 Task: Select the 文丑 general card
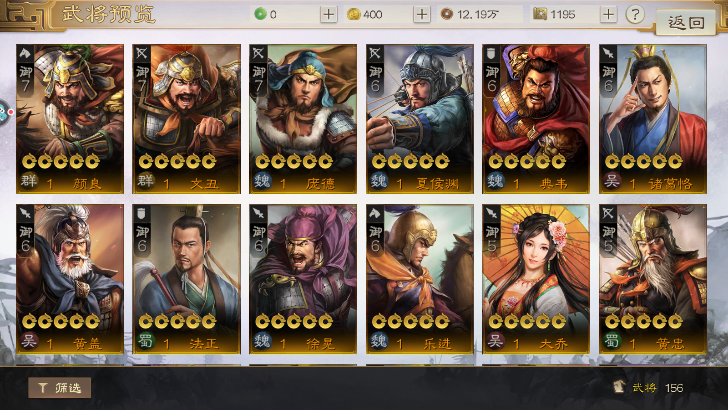coord(186,119)
